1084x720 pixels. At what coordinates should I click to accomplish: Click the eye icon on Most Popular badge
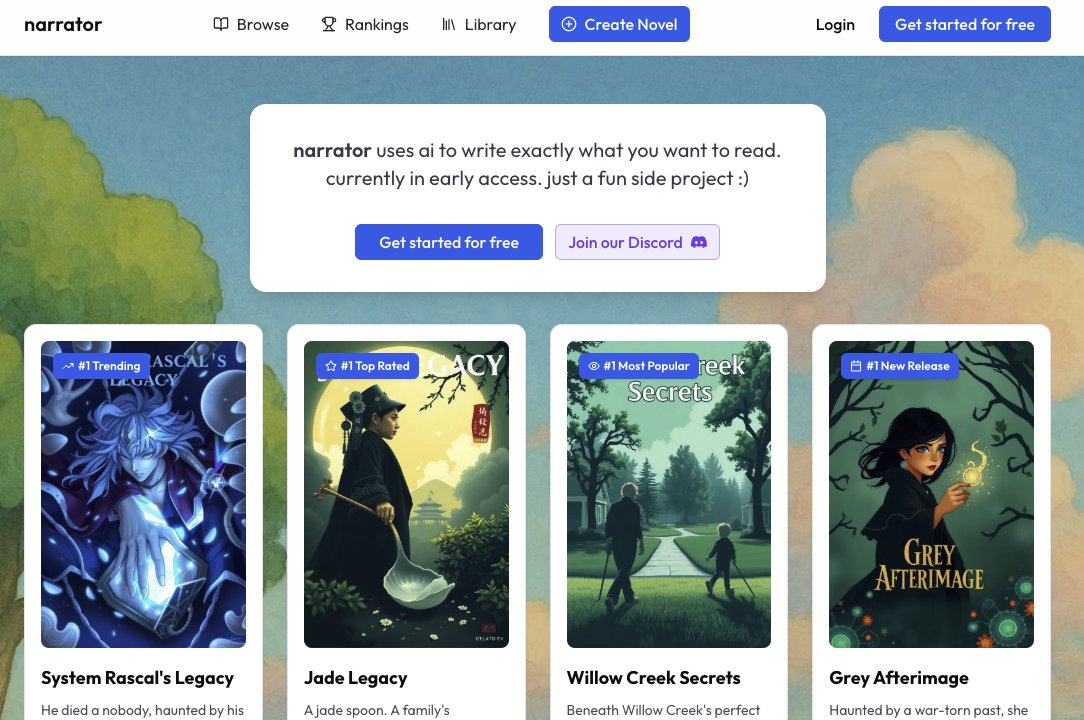(x=593, y=366)
